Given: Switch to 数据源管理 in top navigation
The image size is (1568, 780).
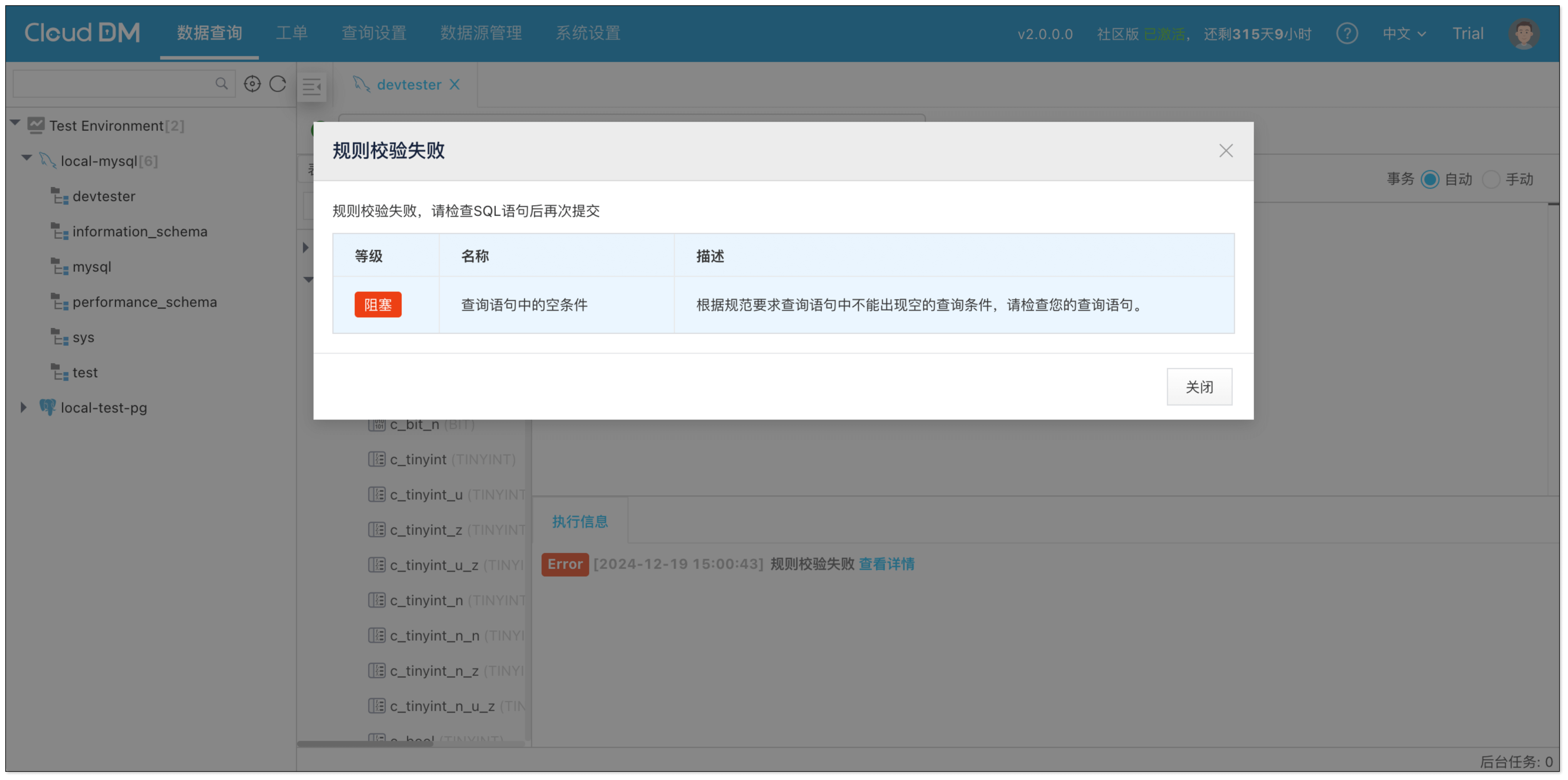Looking at the screenshot, I should coord(481,33).
